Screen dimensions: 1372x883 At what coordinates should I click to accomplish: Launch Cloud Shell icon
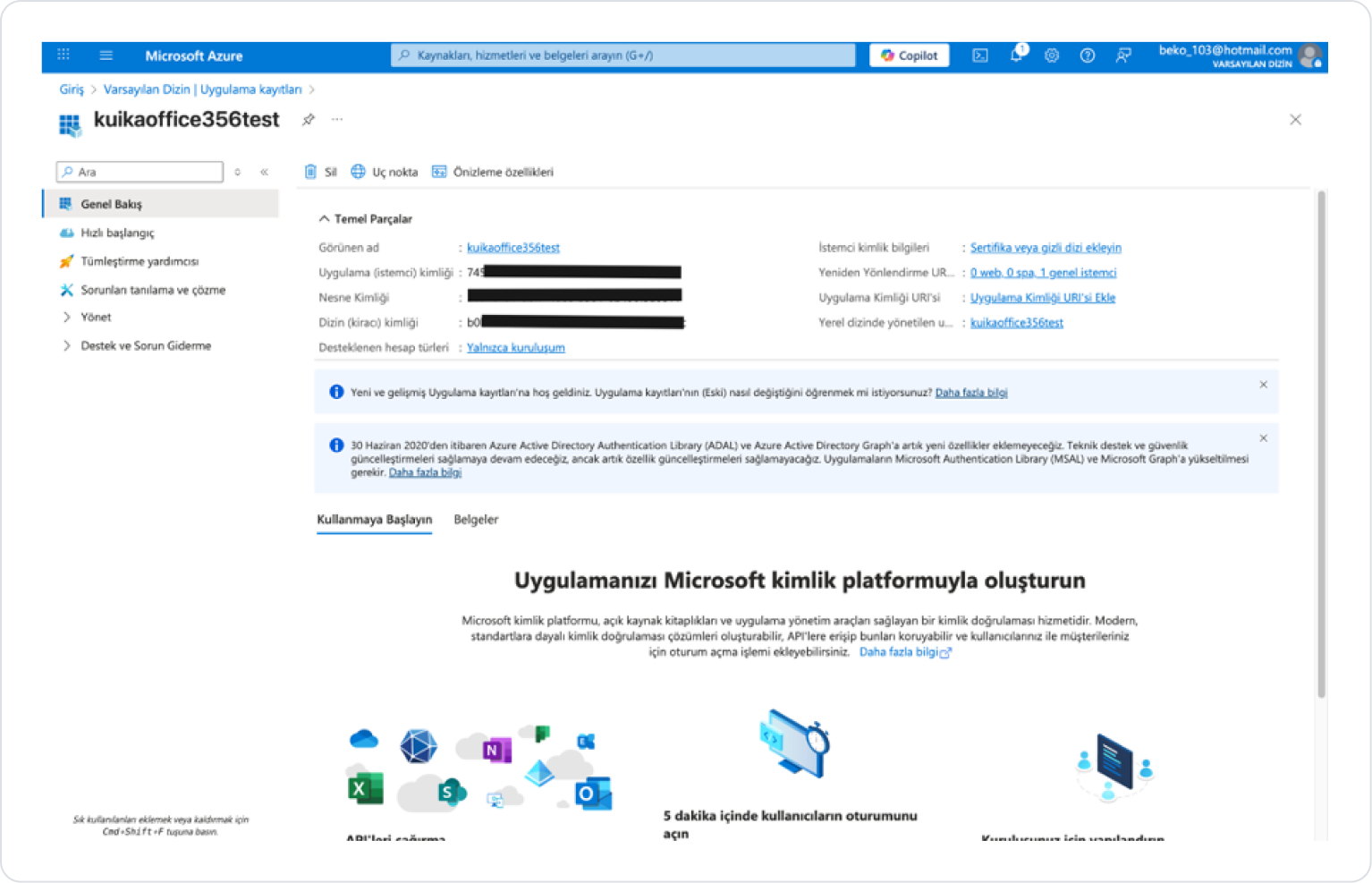coord(980,55)
